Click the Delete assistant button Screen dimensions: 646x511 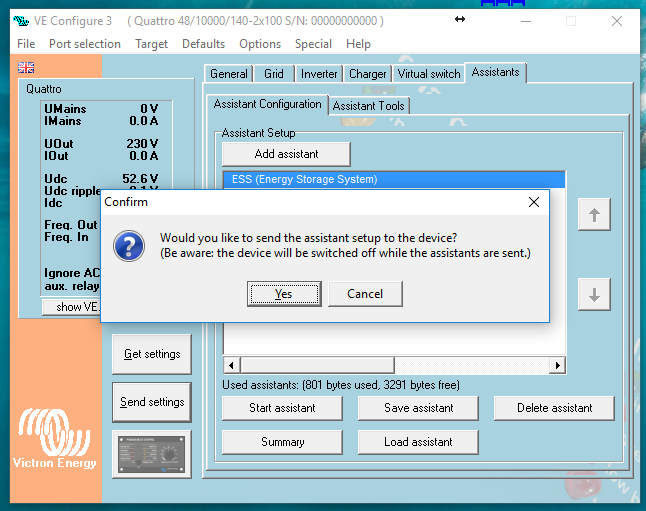click(554, 408)
